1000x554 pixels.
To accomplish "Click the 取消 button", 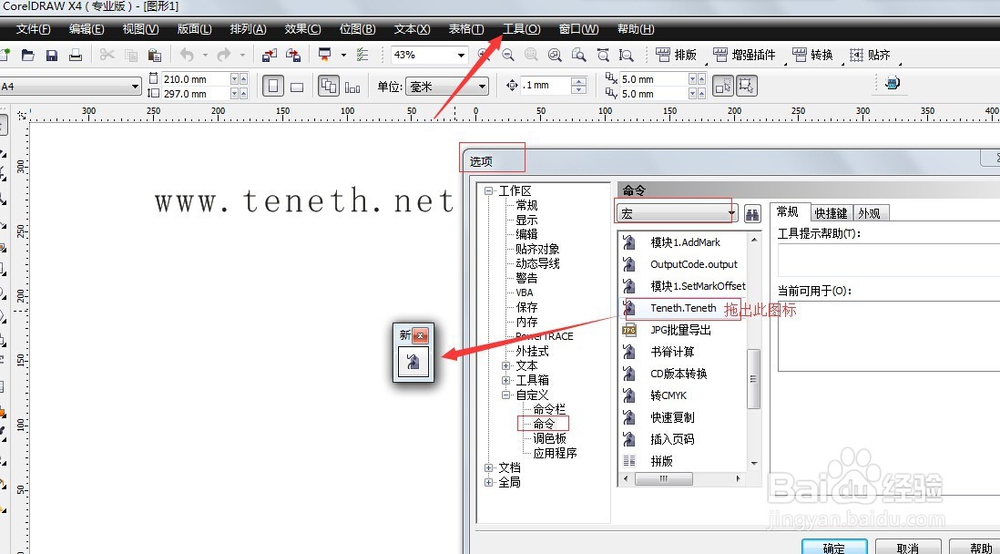I will click(x=908, y=547).
